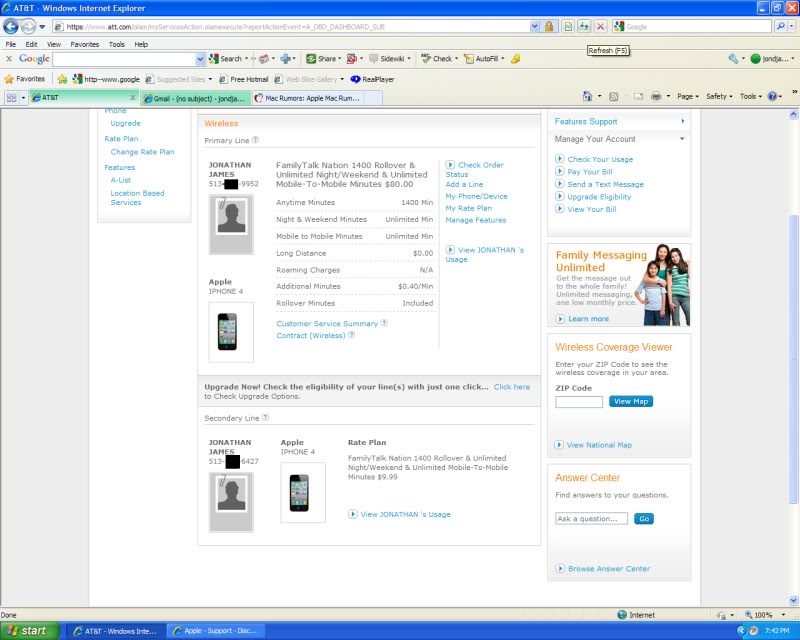Viewport: 800px width, 640px height.
Task: Click the View Map button
Action: (631, 401)
